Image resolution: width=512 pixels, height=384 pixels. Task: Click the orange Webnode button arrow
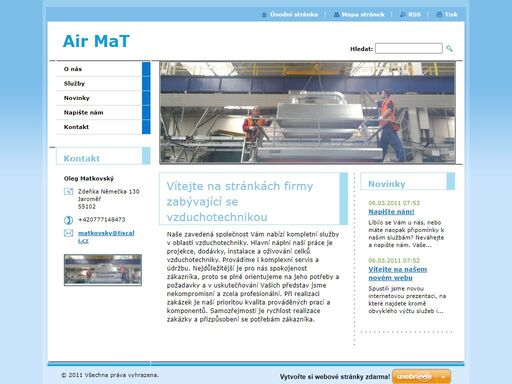[x=443, y=377]
